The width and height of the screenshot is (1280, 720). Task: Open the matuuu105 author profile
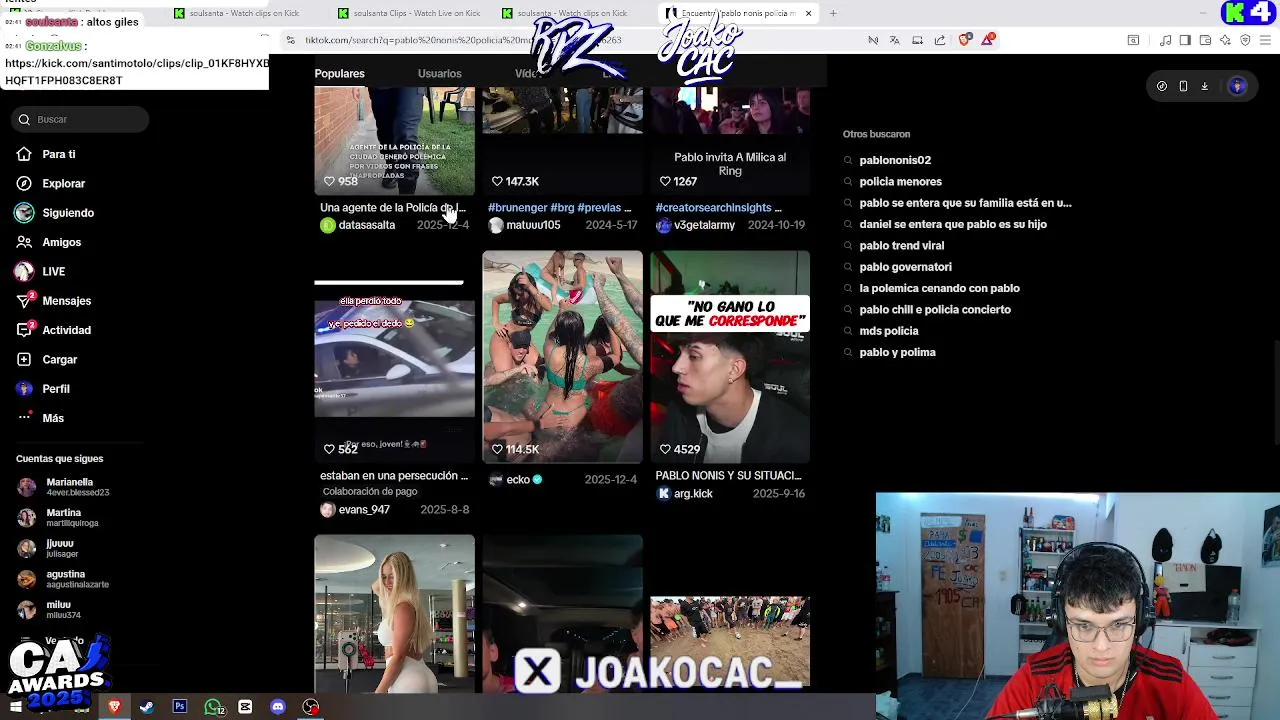pyautogui.click(x=532, y=225)
